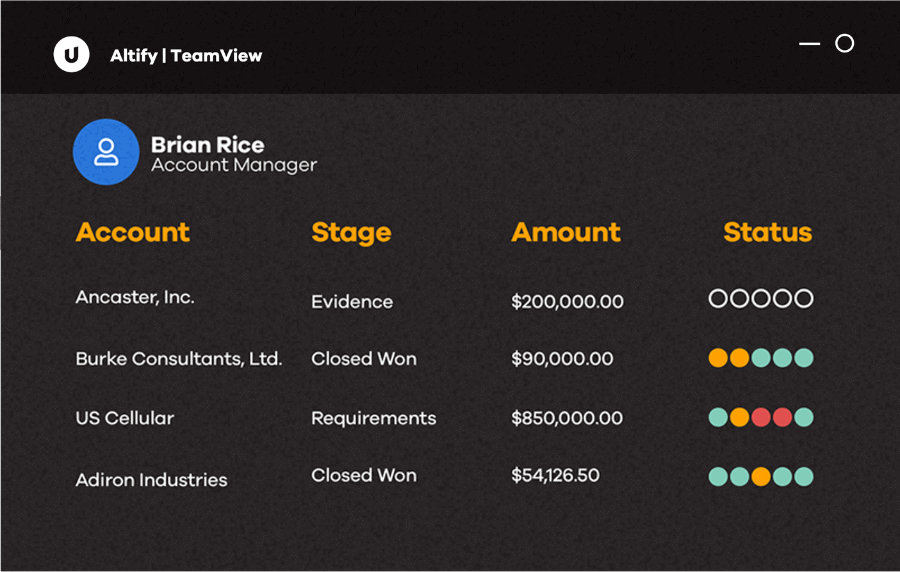Click the $54,126.50 amount
This screenshot has width=900, height=572.
[x=555, y=475]
